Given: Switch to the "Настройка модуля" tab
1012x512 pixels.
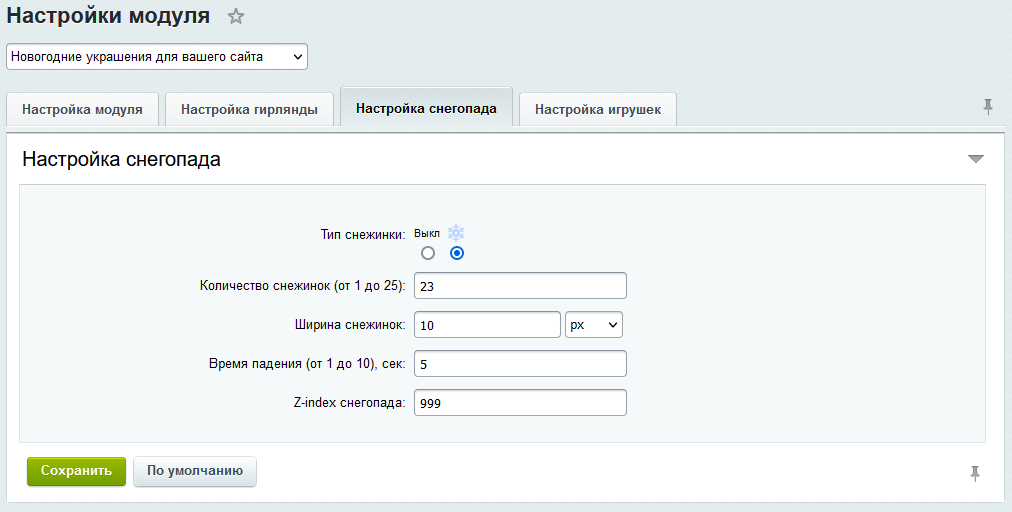Looking at the screenshot, I should pyautogui.click(x=82, y=109).
